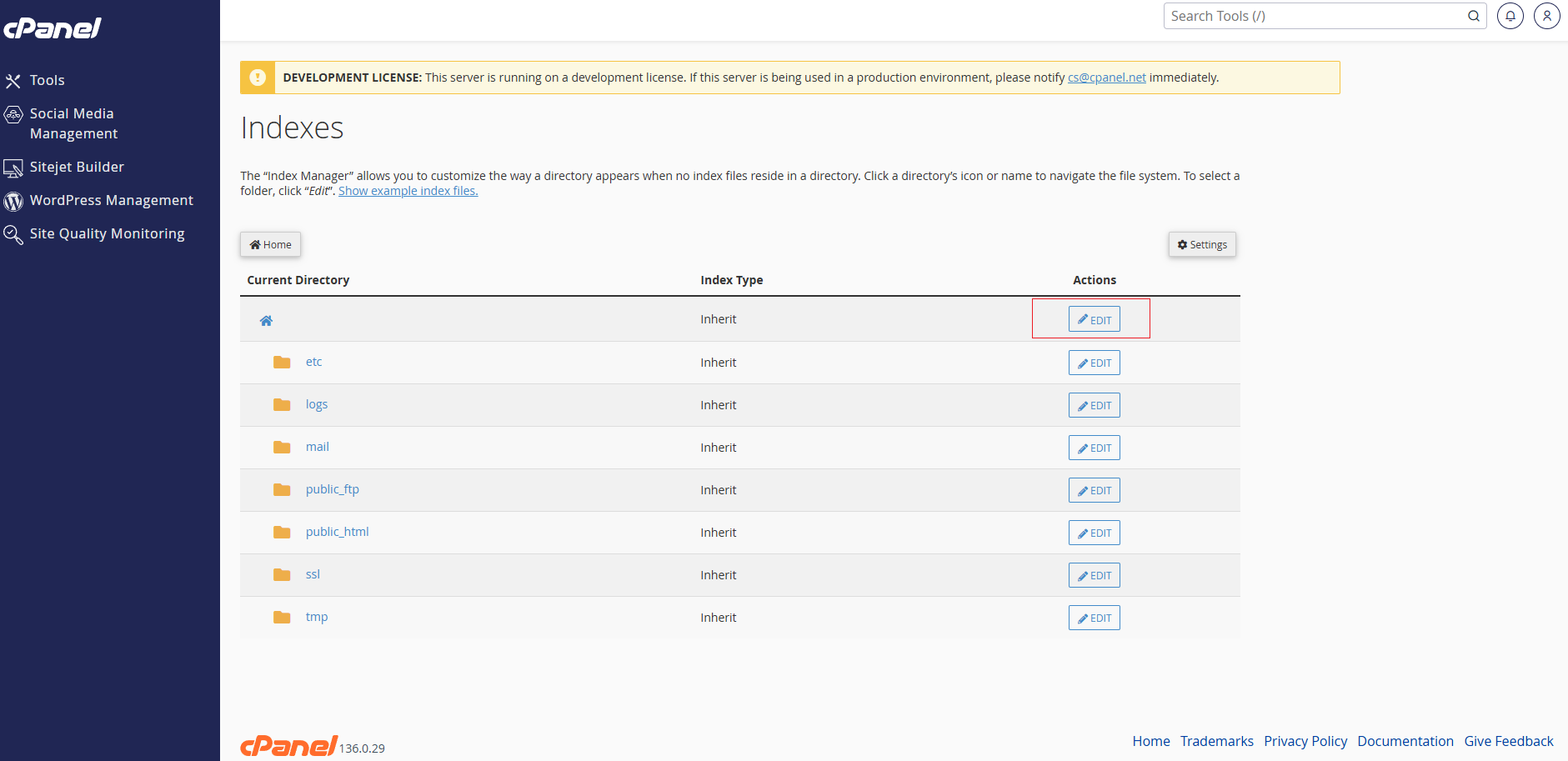Open WordPress Management in sidebar
Image resolution: width=1568 pixels, height=761 pixels.
pos(112,200)
